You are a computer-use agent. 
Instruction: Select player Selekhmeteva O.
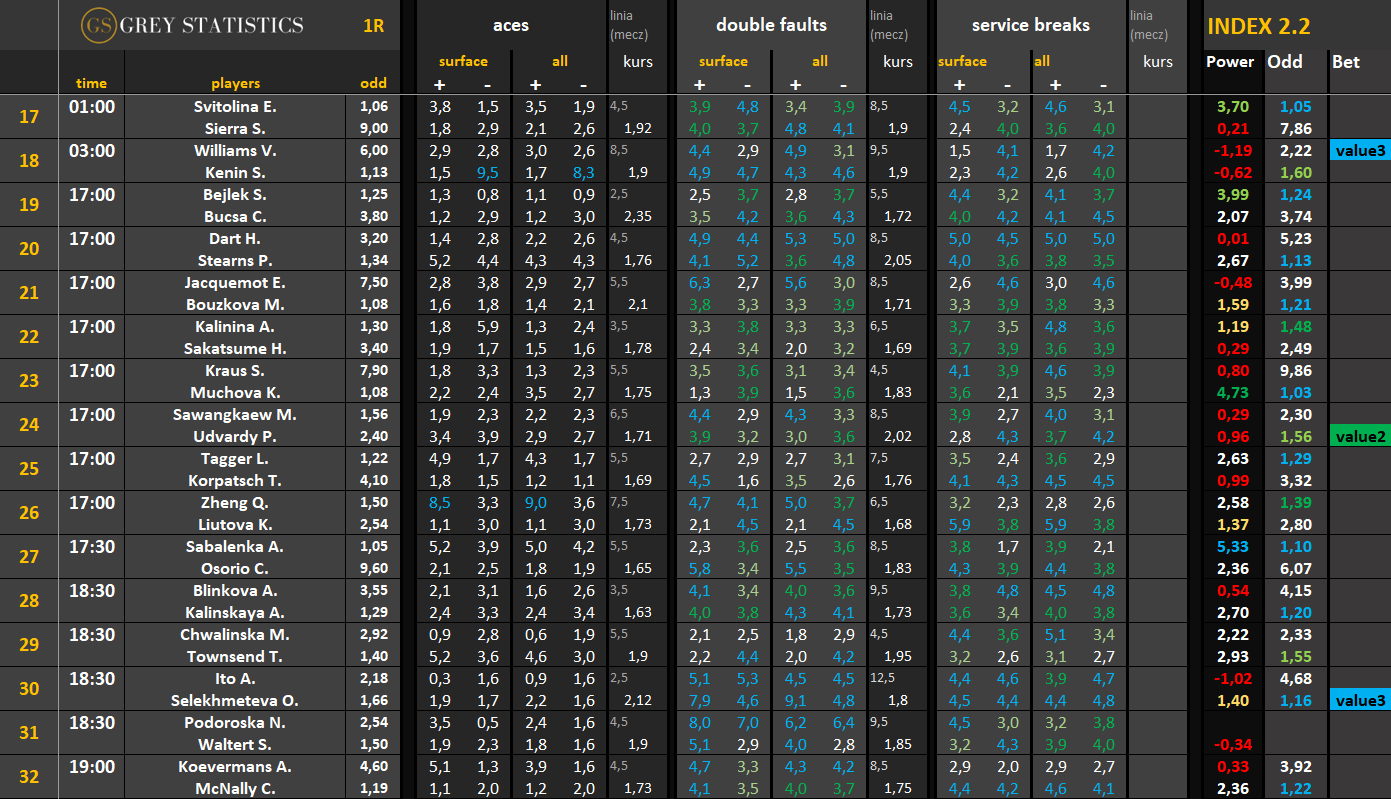pyautogui.click(x=235, y=700)
